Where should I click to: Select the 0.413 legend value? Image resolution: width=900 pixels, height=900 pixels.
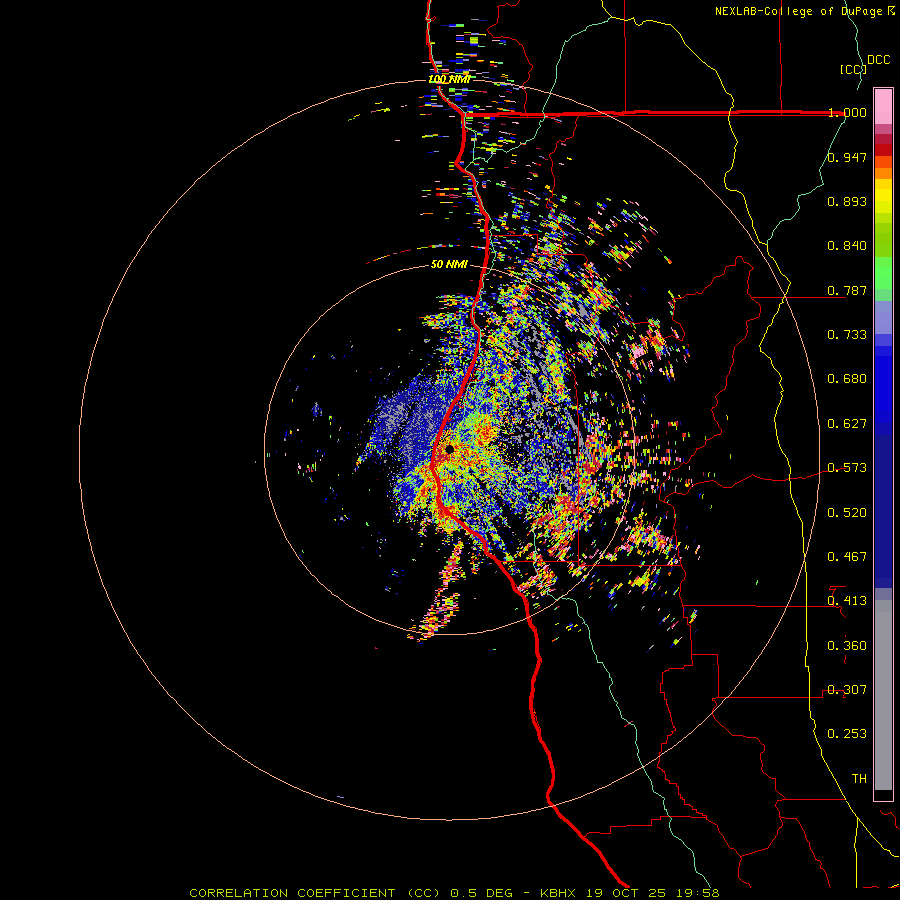(847, 601)
